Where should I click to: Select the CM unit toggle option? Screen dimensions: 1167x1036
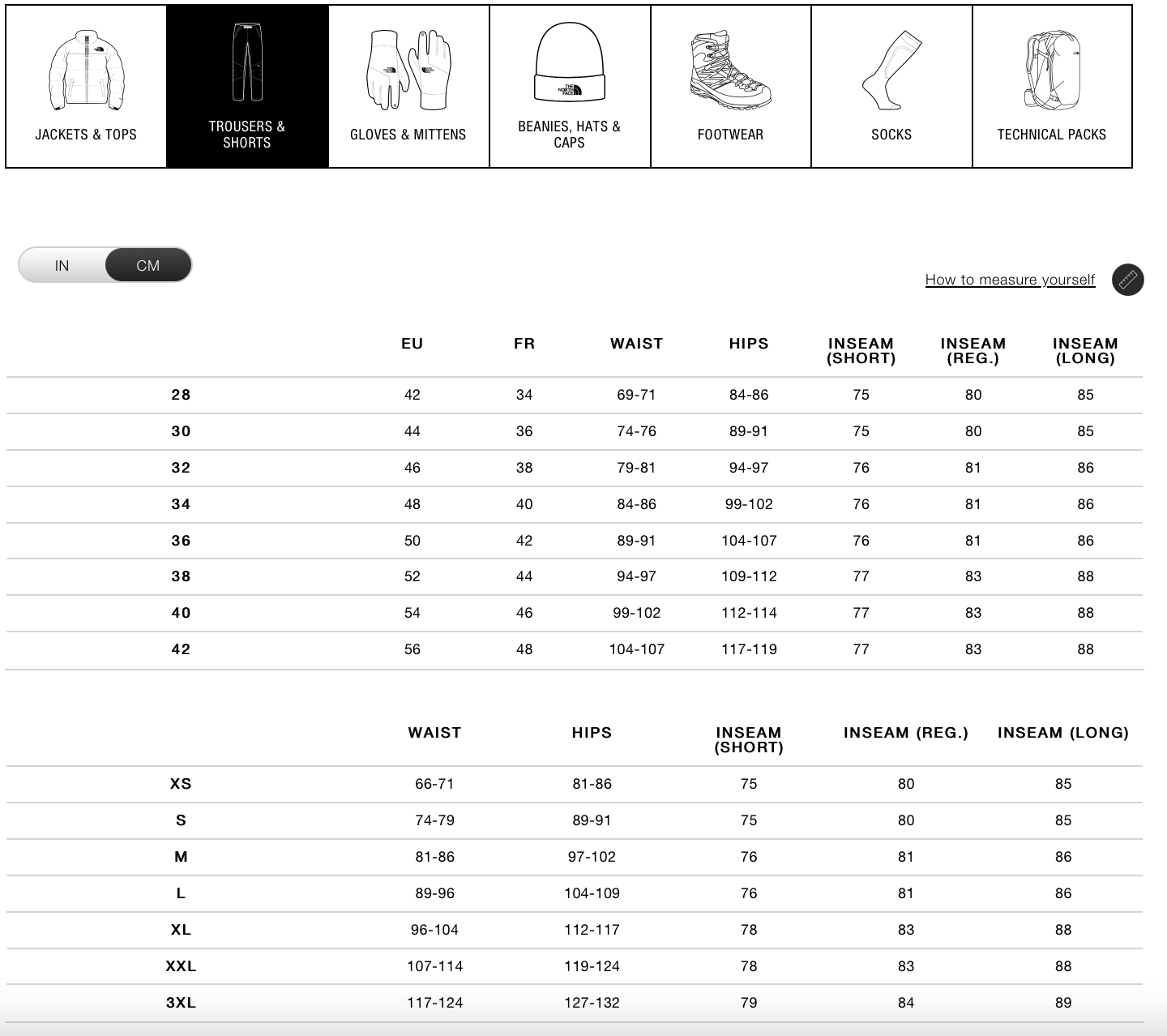pyautogui.click(x=148, y=266)
